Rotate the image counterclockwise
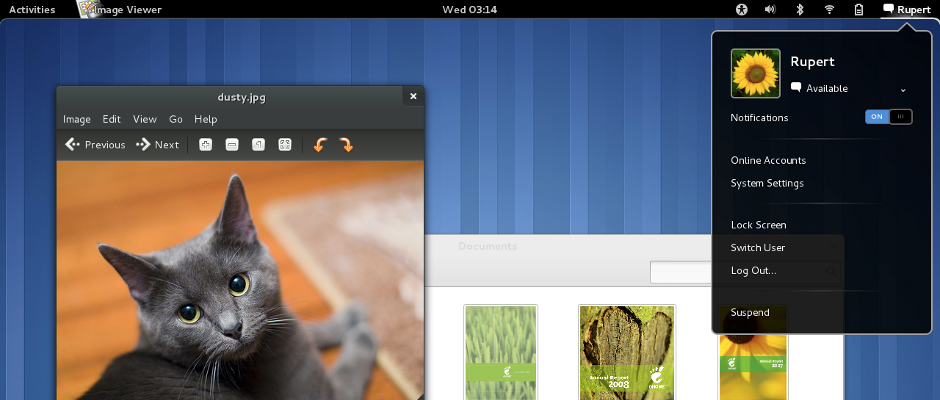Image resolution: width=940 pixels, height=400 pixels. [x=320, y=145]
